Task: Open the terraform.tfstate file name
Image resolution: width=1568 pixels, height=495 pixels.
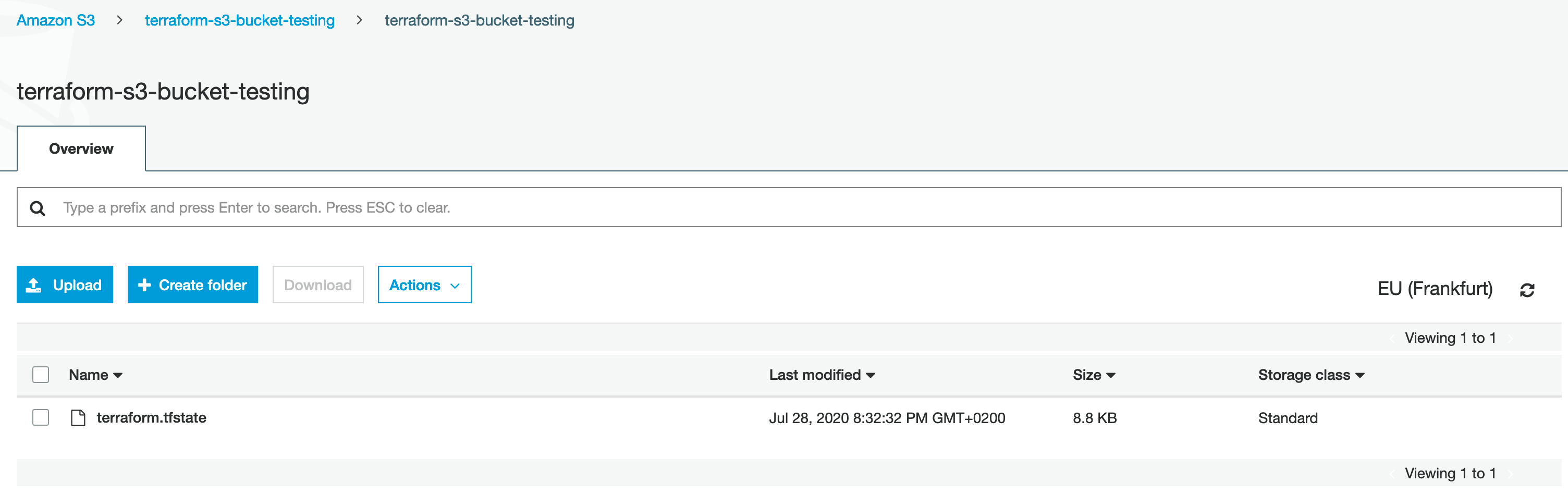Action: (x=152, y=418)
